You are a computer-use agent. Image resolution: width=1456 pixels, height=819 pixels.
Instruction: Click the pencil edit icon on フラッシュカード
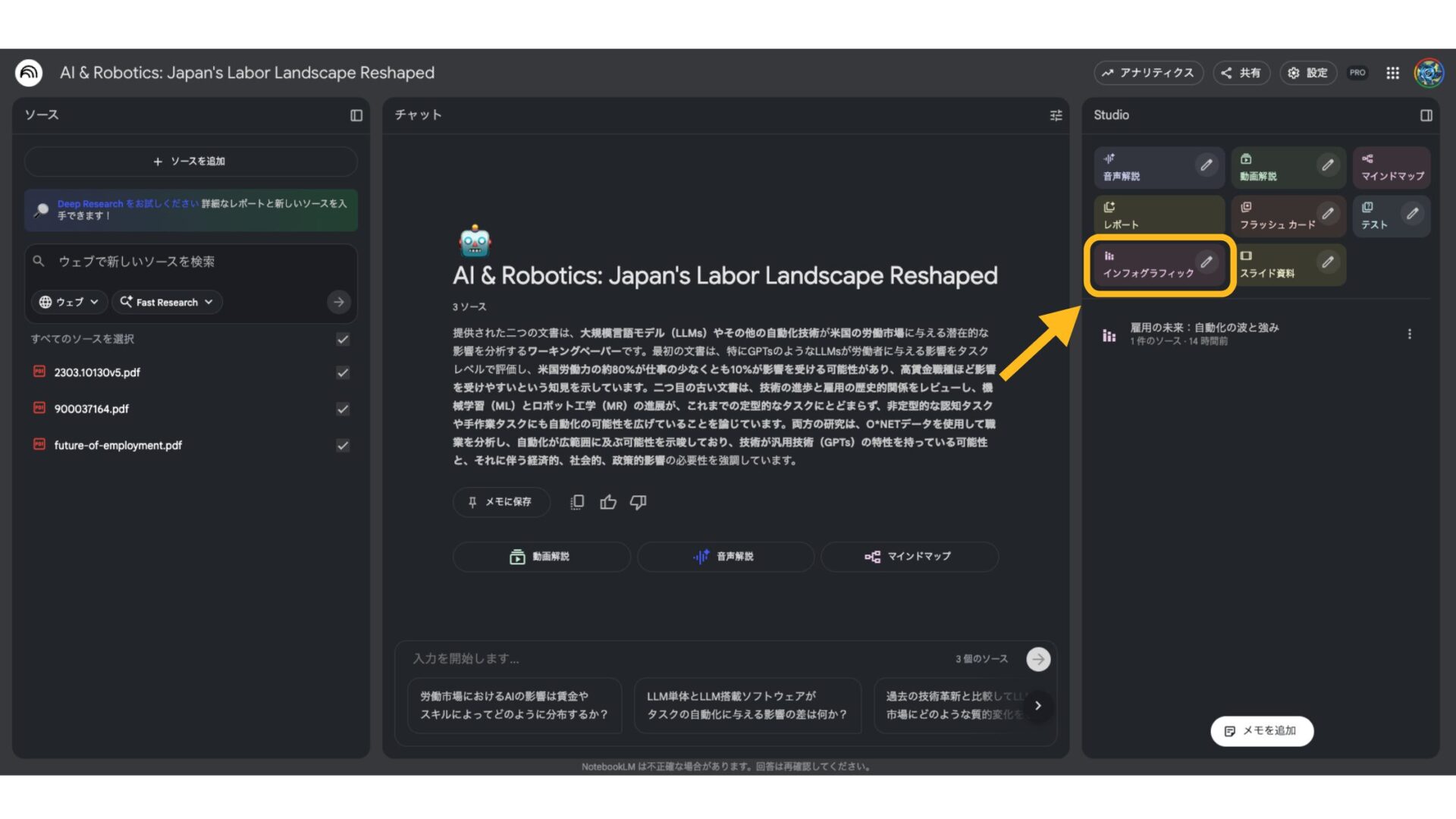(x=1328, y=215)
